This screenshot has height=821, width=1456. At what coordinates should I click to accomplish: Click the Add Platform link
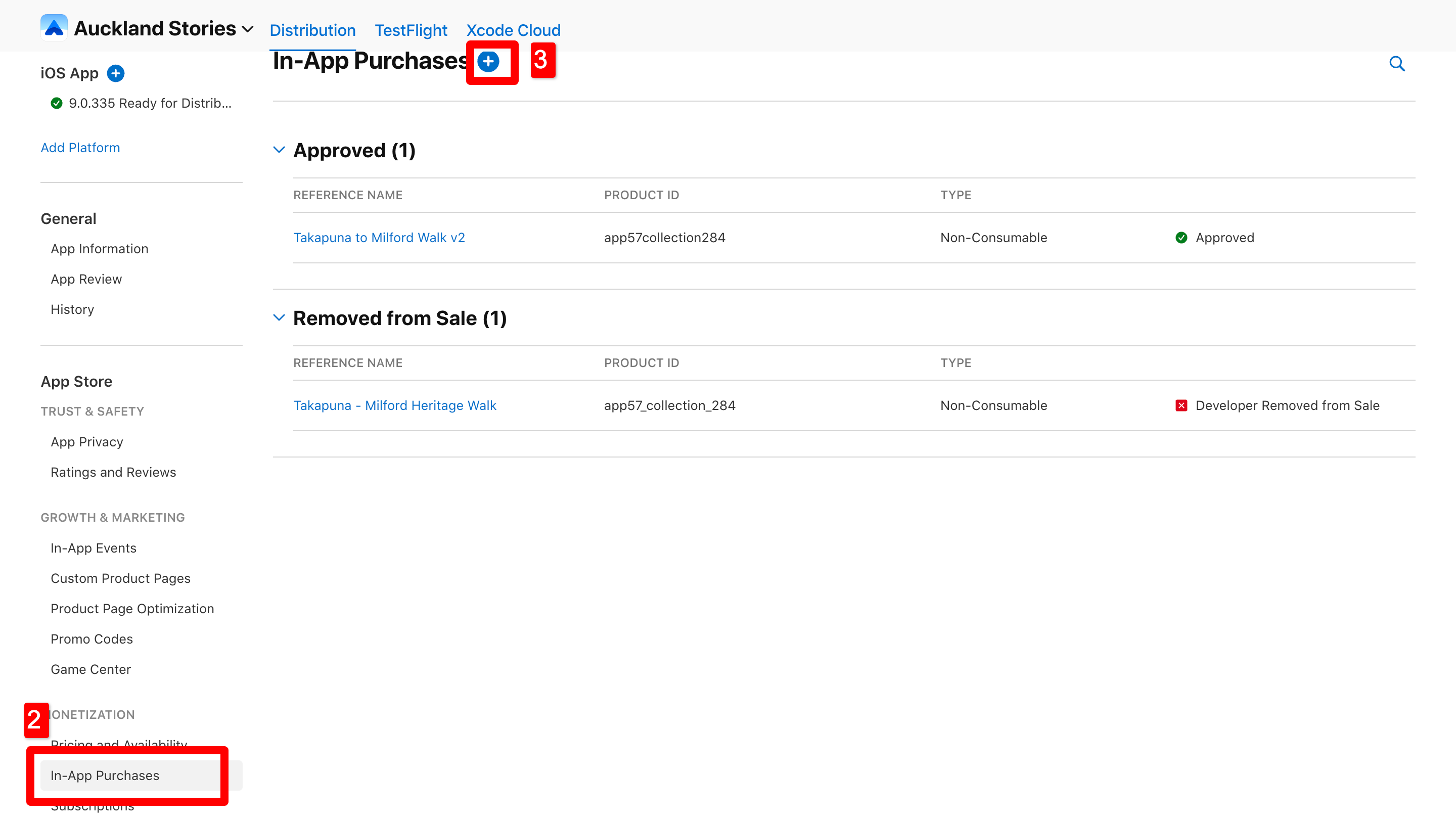pyautogui.click(x=80, y=148)
